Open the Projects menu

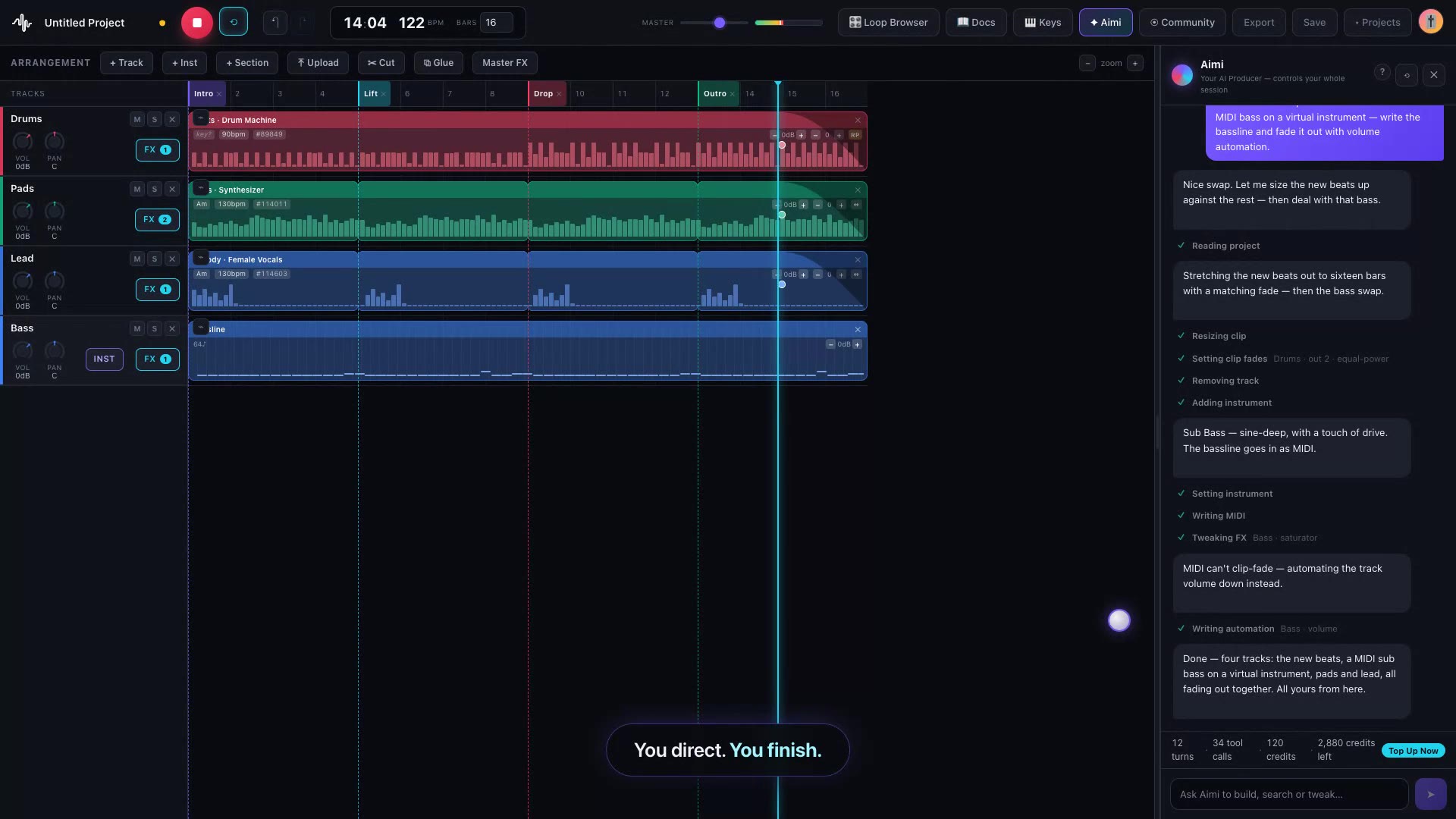1377,23
